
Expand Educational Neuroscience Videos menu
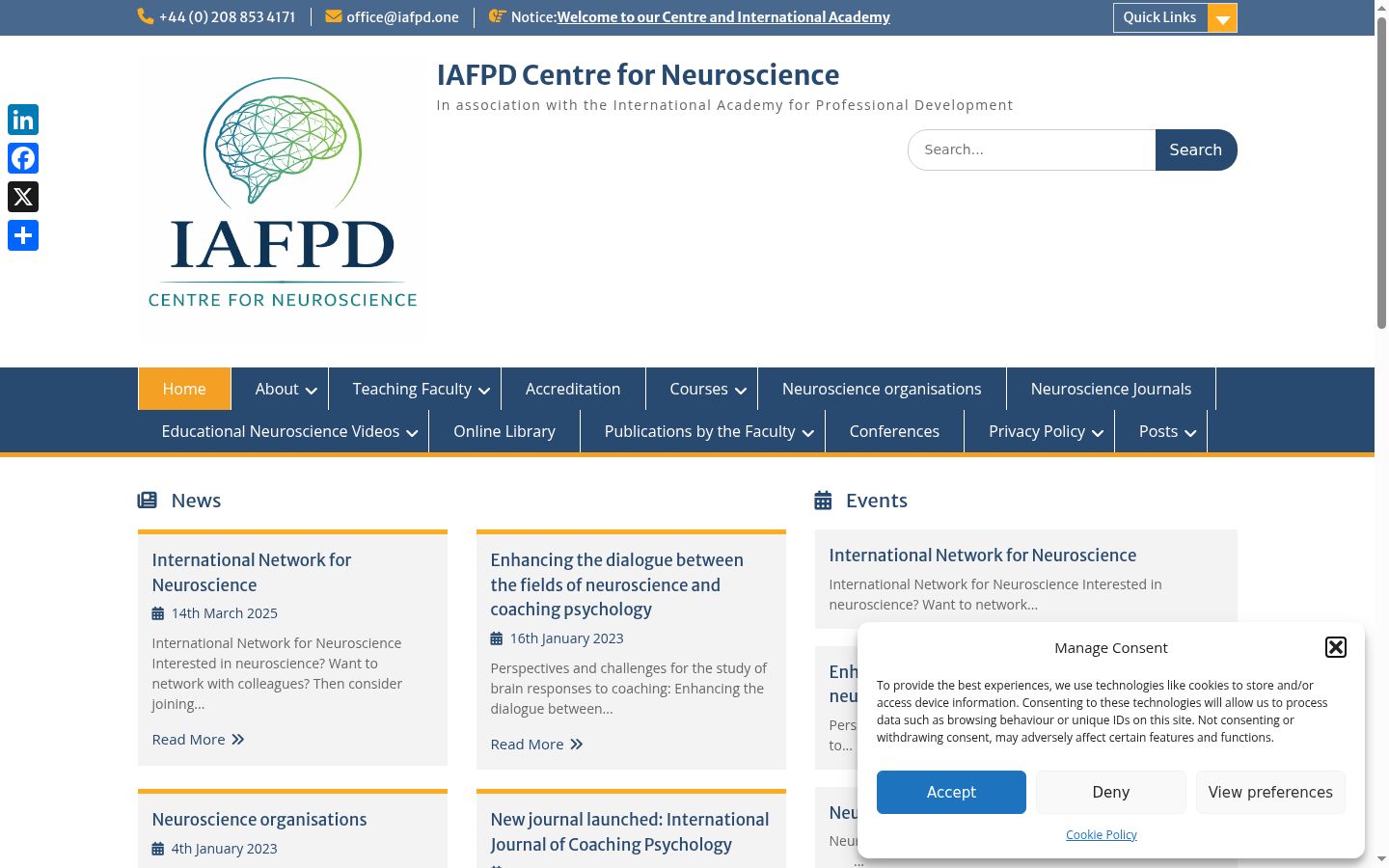[x=412, y=433]
